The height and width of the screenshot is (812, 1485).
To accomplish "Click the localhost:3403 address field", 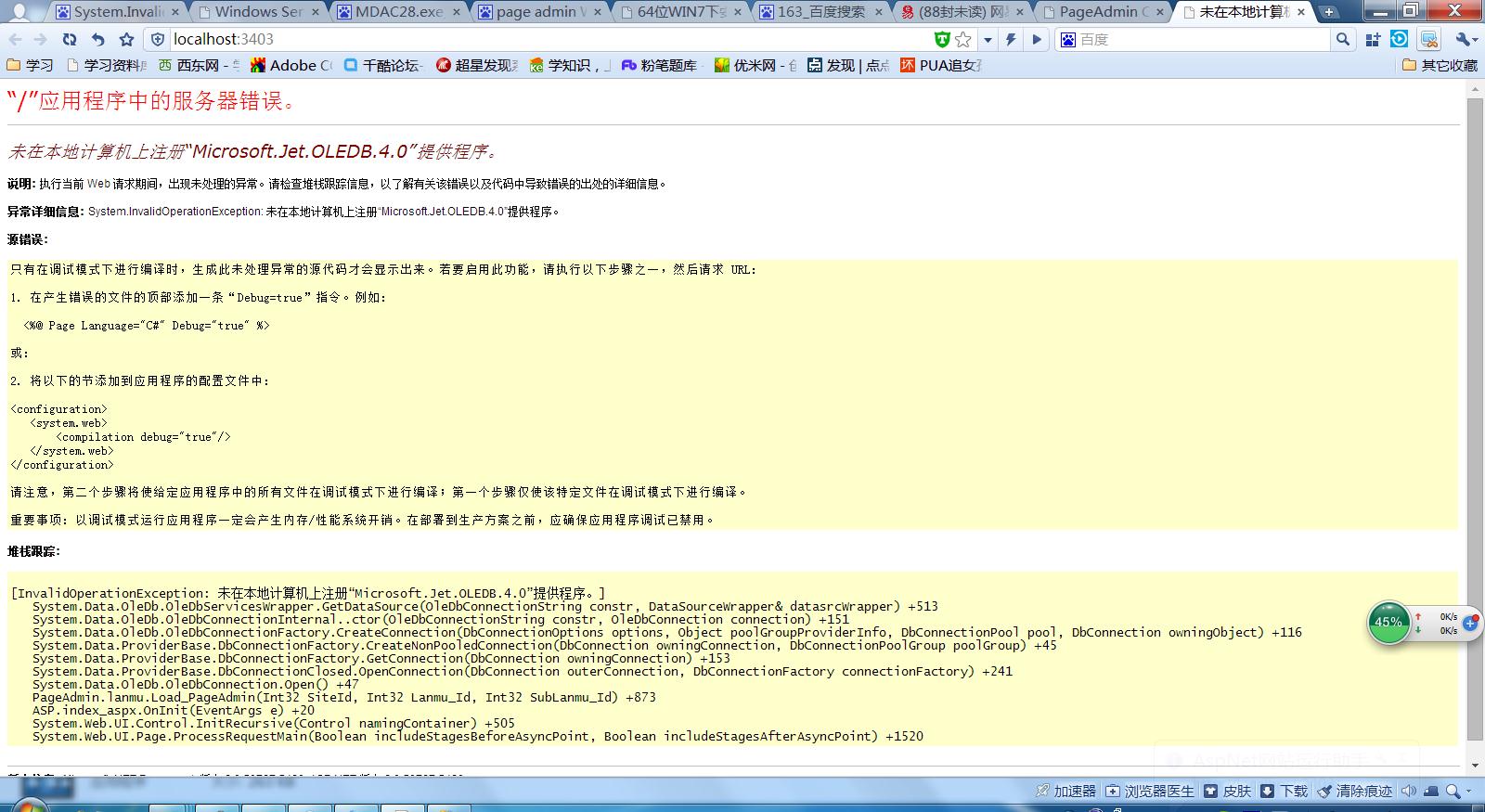I will (x=548, y=39).
